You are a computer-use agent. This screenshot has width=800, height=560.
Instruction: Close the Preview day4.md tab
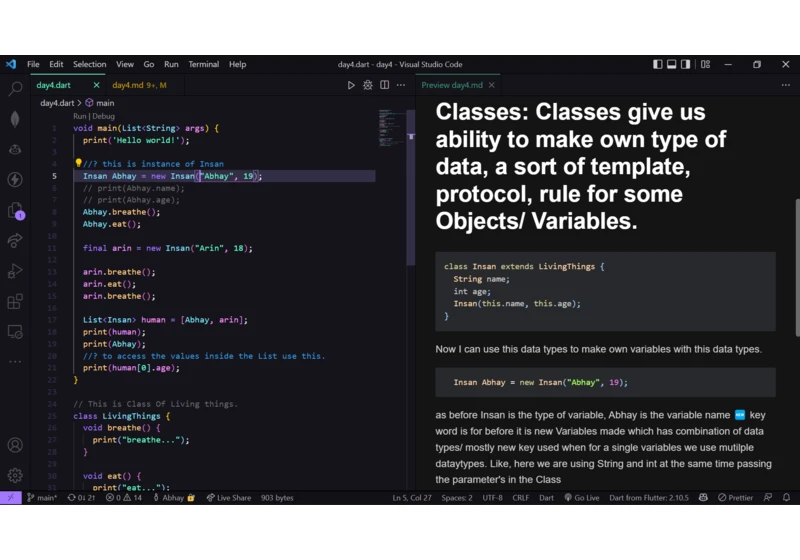(x=491, y=85)
